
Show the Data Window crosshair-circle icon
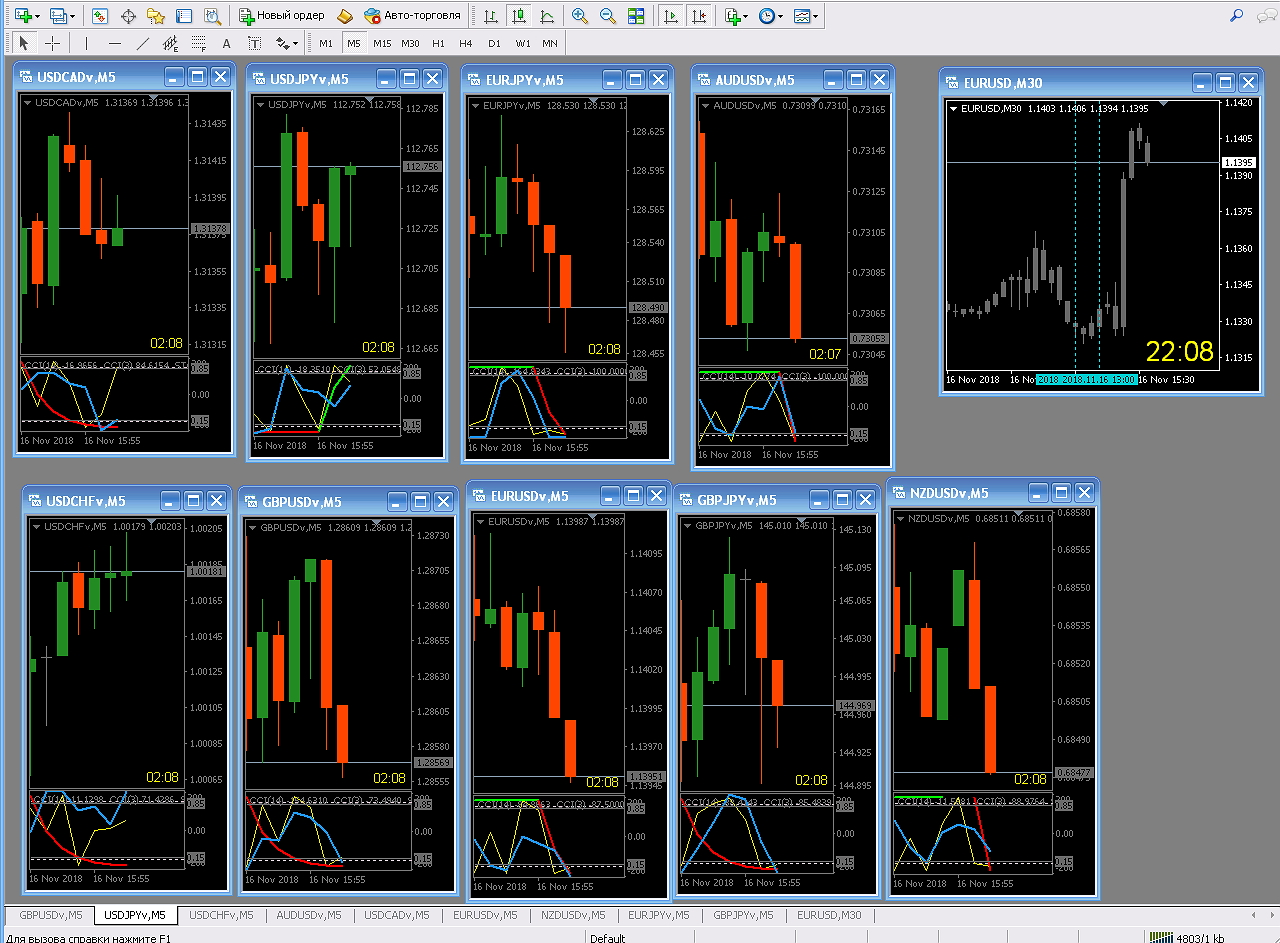click(x=128, y=16)
